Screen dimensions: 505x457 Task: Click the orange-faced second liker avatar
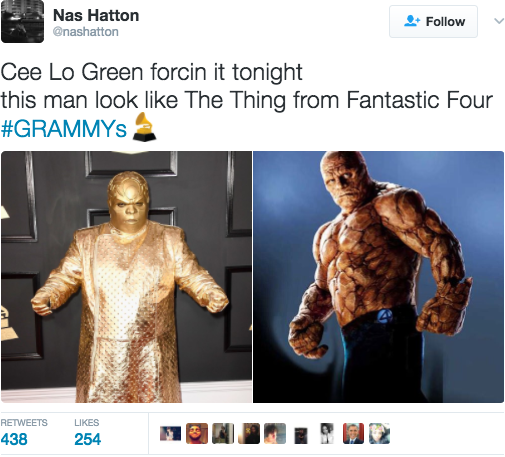click(197, 433)
